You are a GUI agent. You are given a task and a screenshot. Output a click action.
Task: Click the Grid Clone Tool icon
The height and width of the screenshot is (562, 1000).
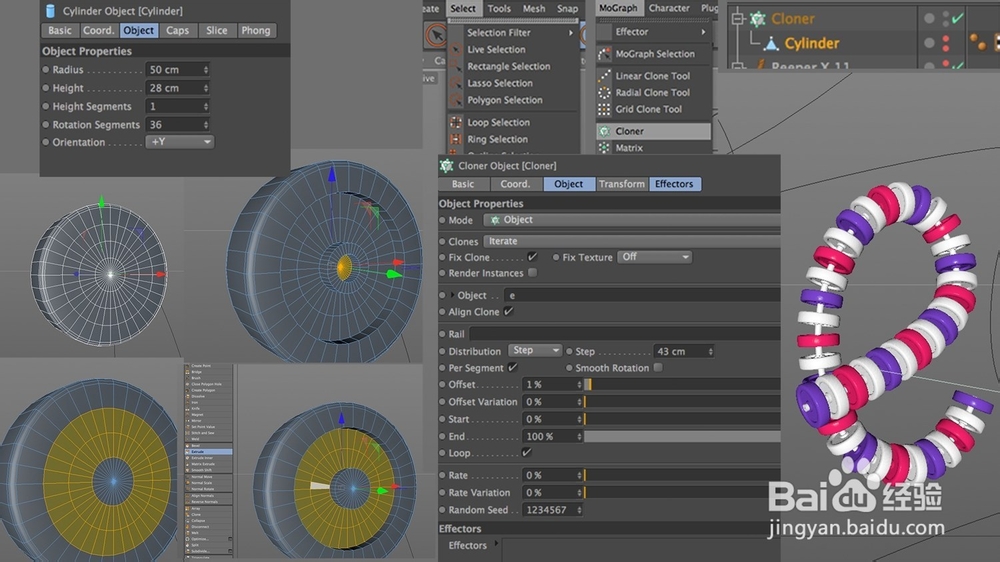(604, 109)
